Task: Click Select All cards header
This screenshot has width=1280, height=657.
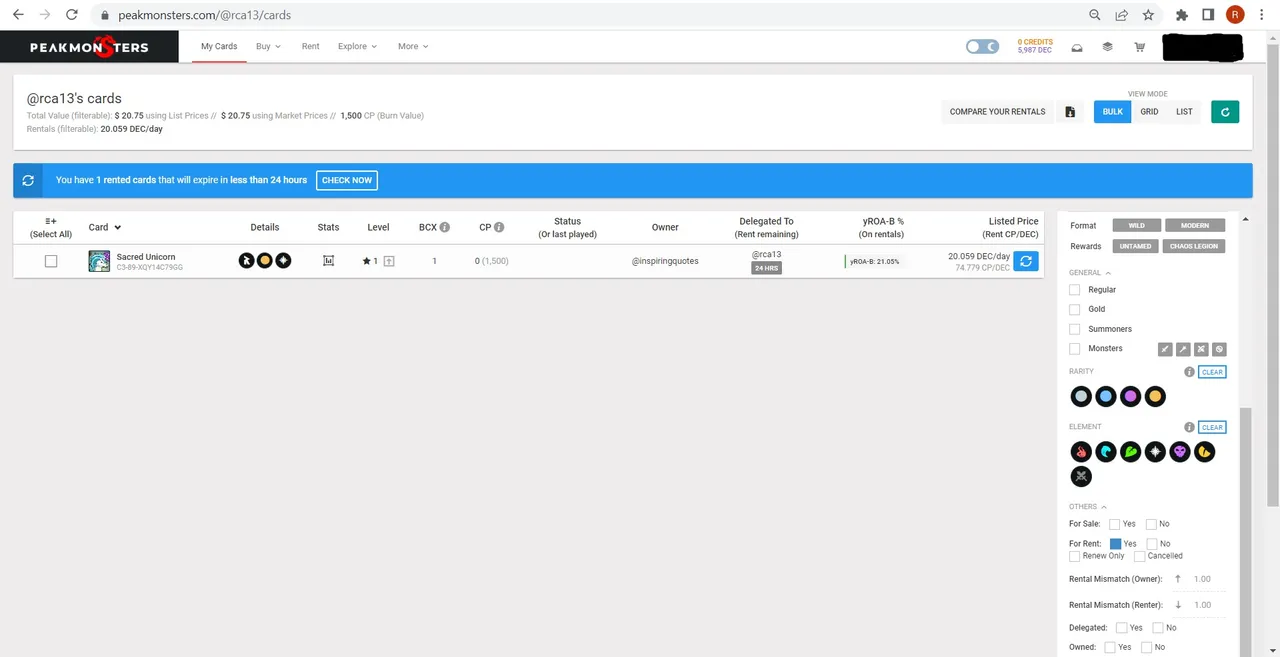Action: point(51,227)
